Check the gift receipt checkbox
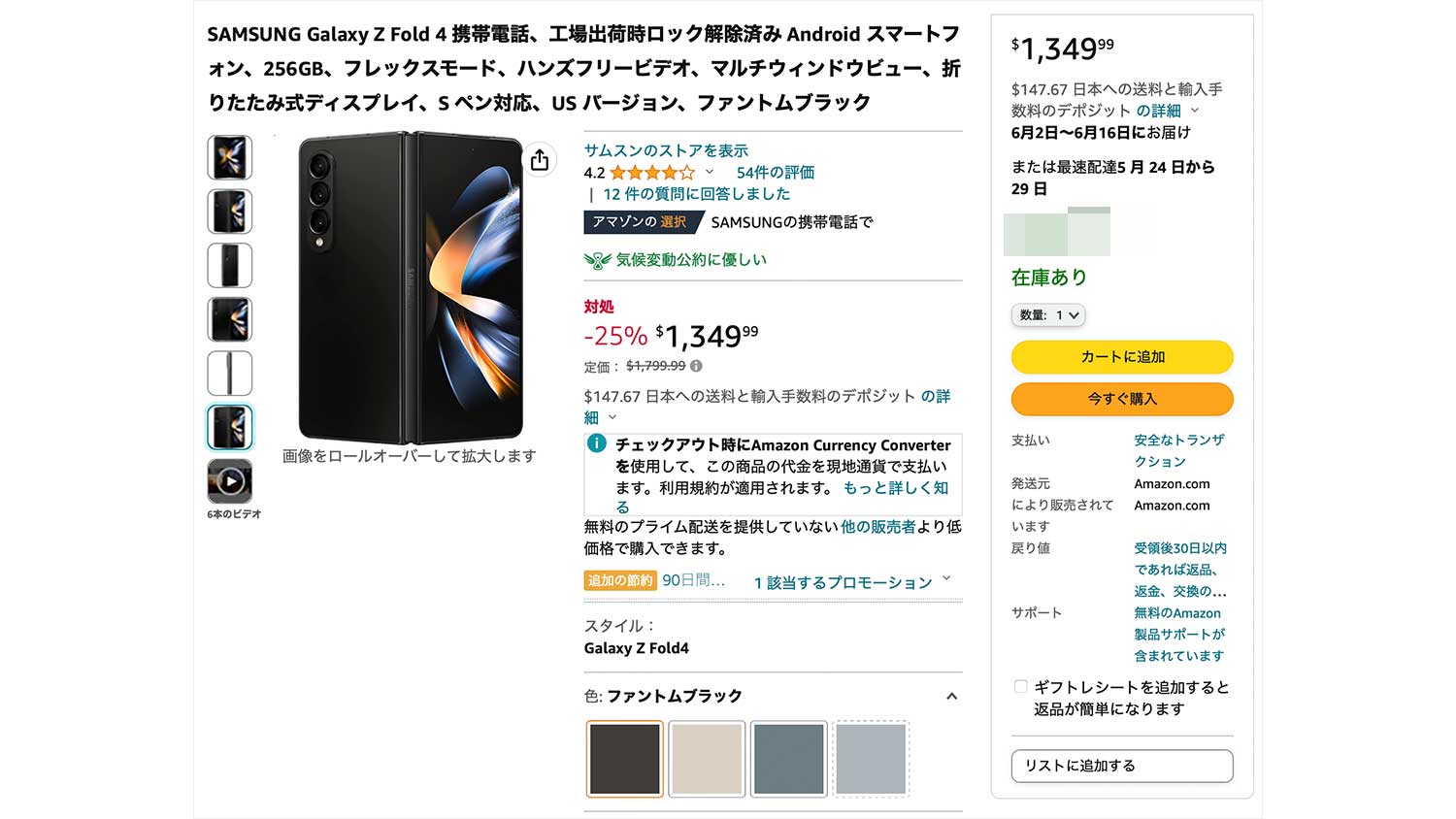Viewport: 1456px width, 819px height. coord(1020,687)
